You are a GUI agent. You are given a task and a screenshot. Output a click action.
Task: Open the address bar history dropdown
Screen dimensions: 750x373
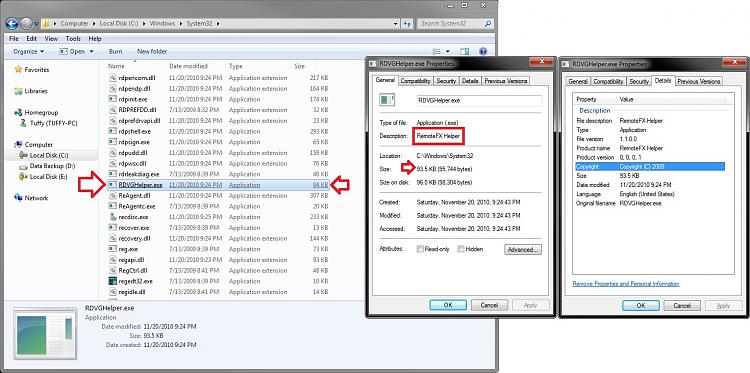point(396,23)
